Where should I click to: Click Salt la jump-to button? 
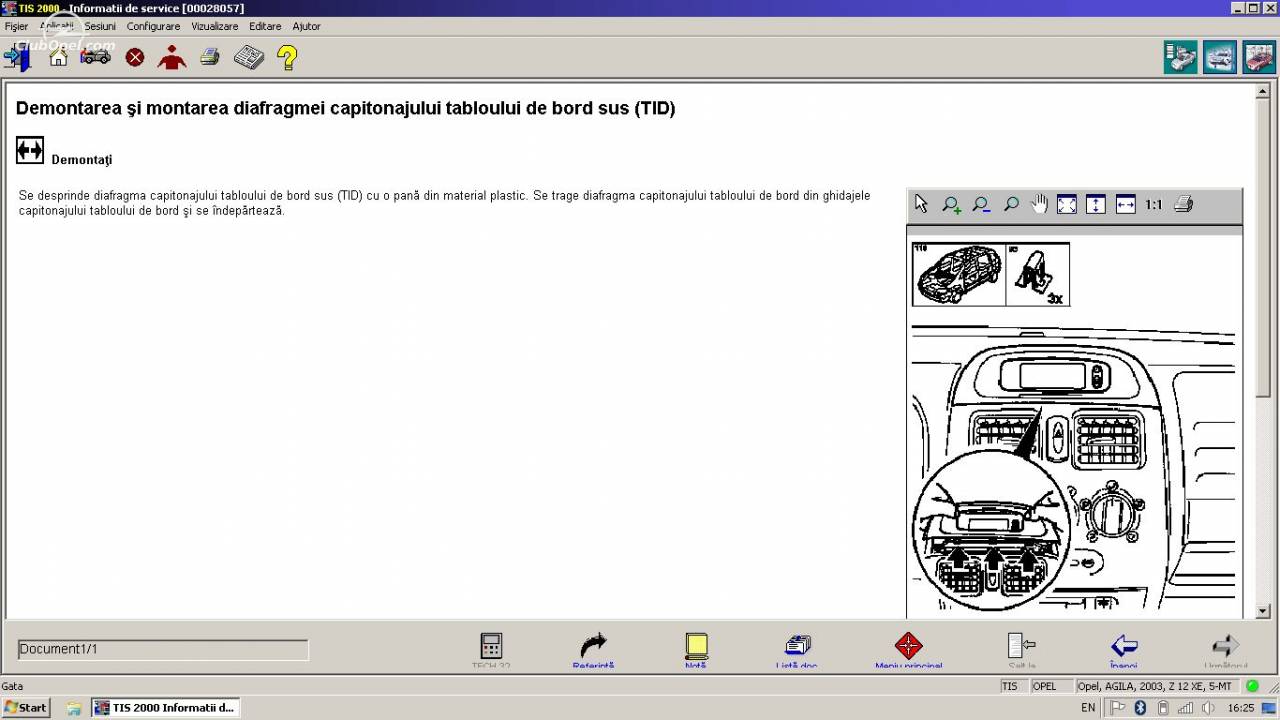click(1022, 650)
